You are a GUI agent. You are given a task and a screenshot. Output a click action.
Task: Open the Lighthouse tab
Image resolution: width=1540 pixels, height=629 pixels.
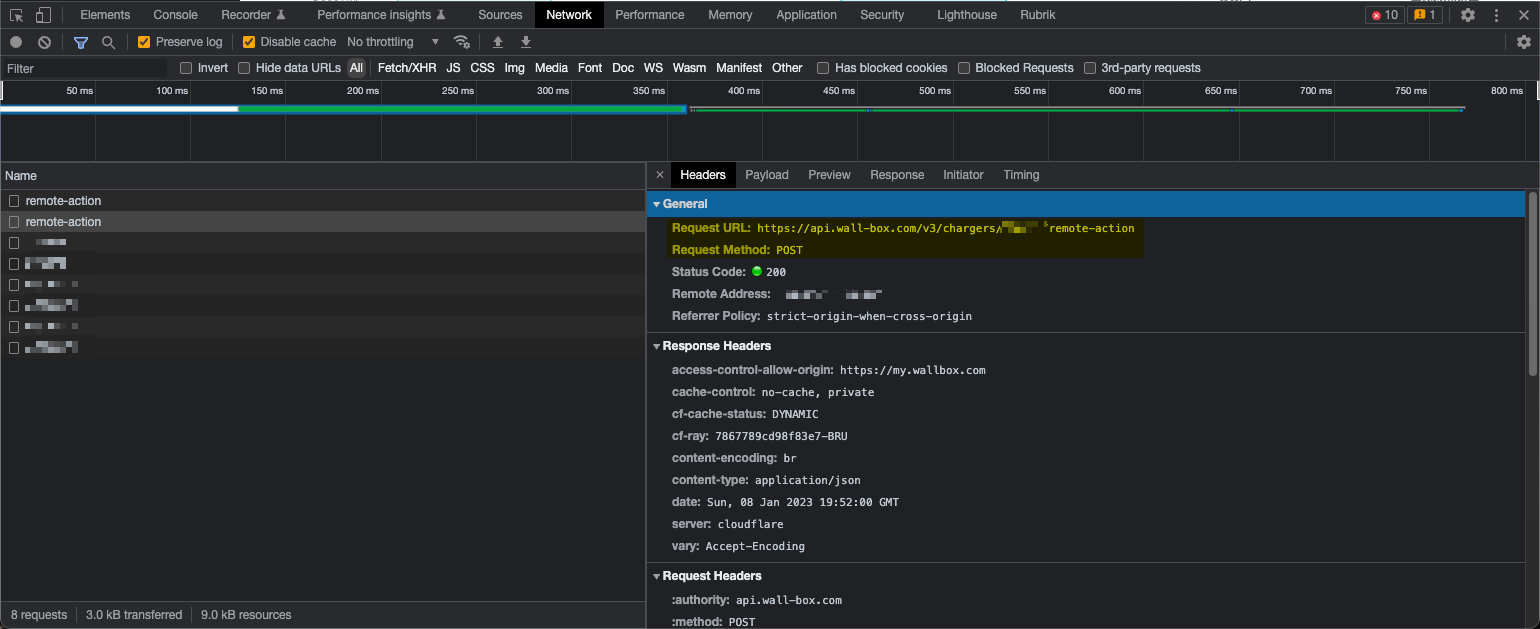(967, 15)
